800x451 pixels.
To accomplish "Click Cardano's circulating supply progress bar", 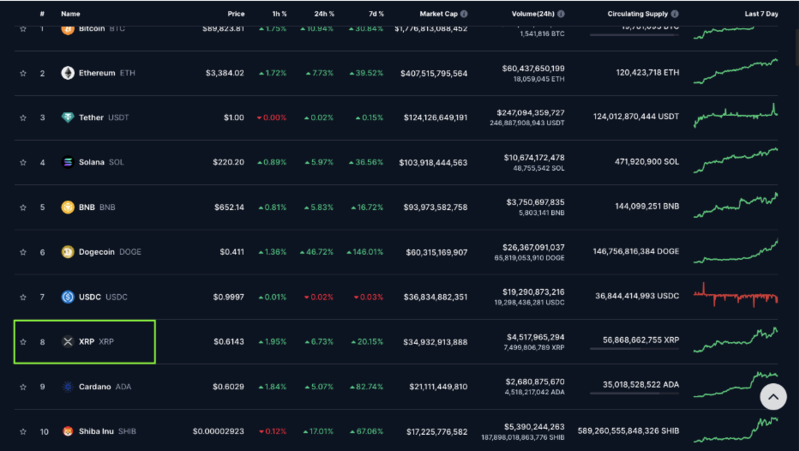I will 634,393.
